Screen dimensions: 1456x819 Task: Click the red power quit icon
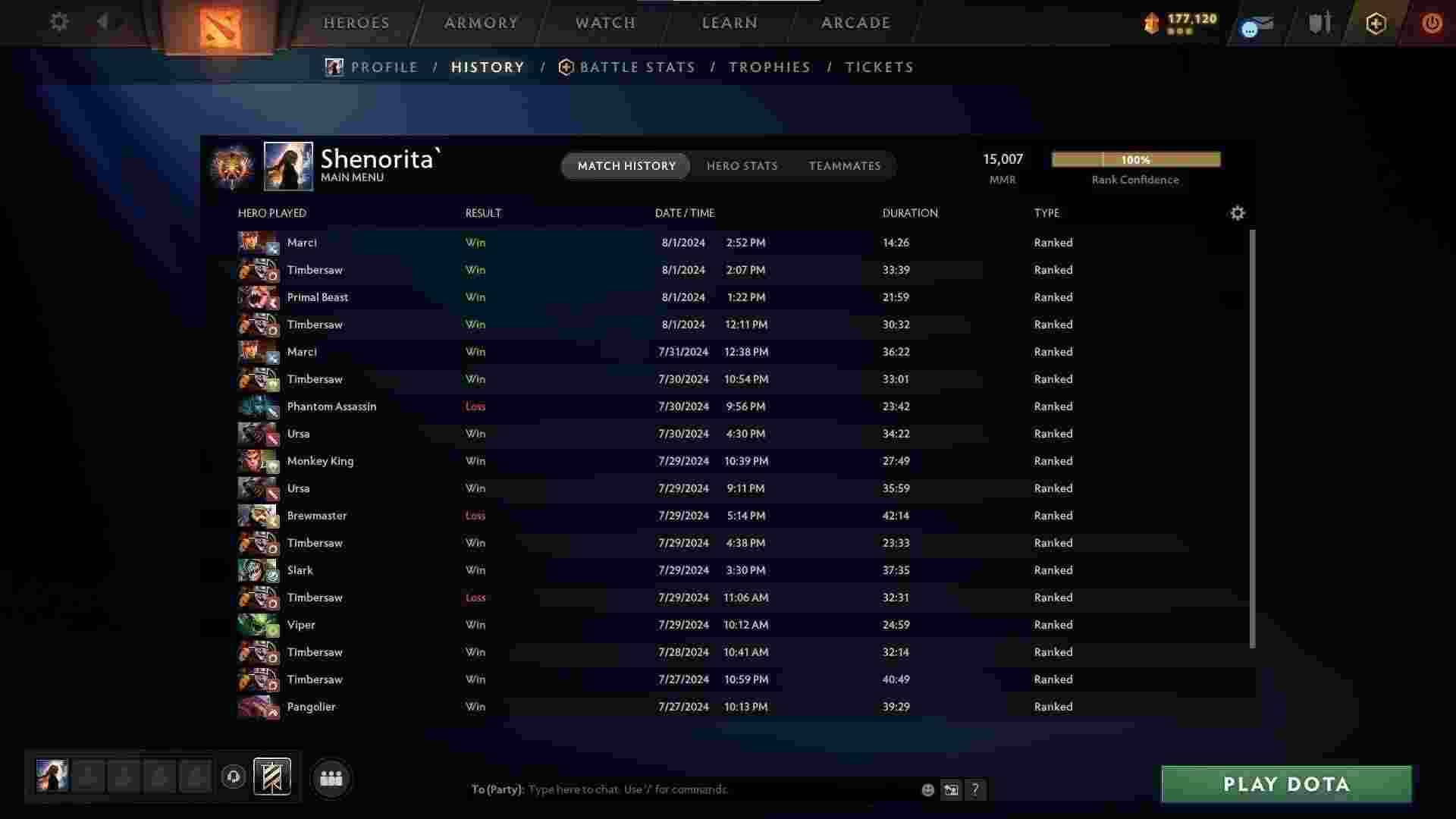(1432, 23)
